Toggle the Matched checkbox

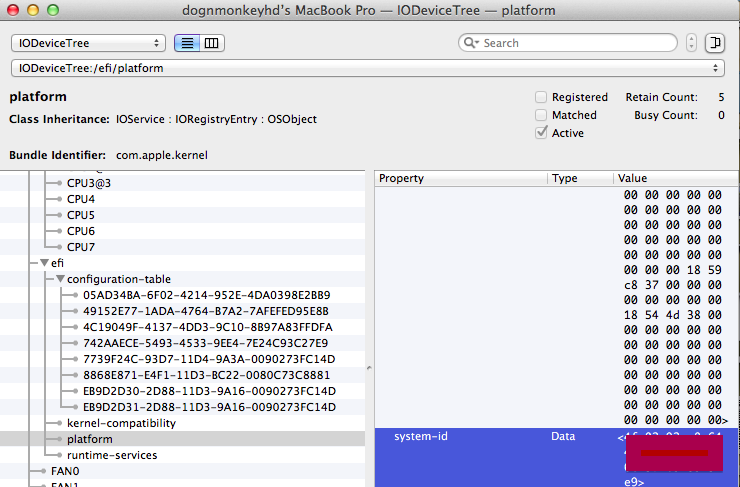[541, 115]
